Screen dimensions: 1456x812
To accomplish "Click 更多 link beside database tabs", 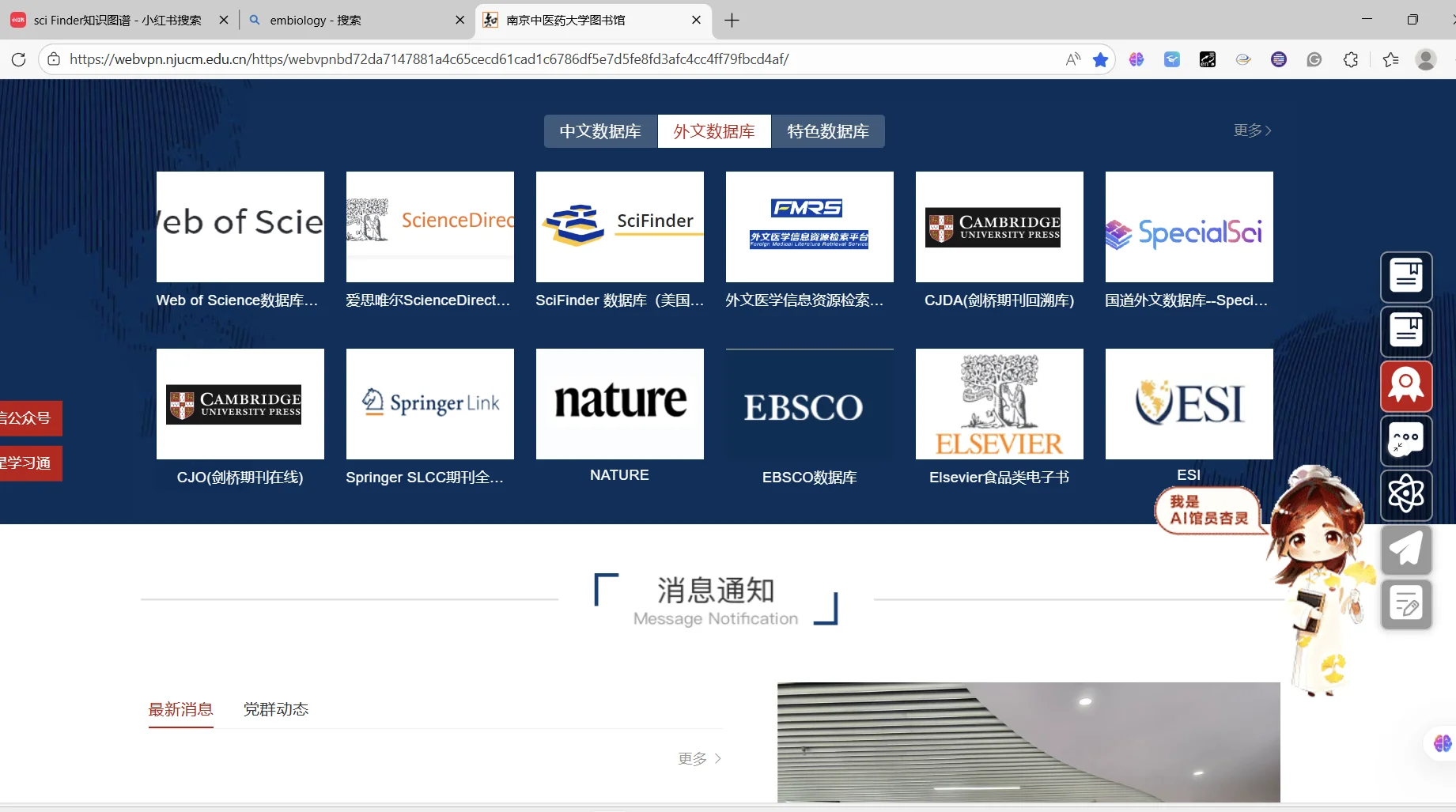I will tap(1253, 130).
